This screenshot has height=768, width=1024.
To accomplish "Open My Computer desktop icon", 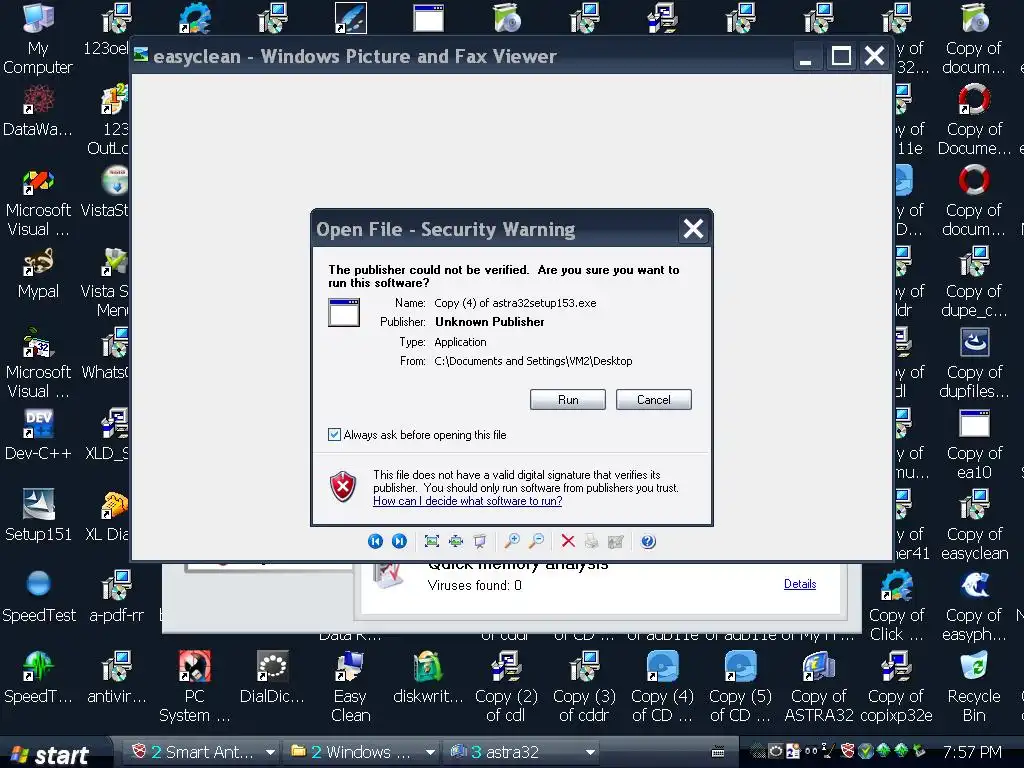I will [x=38, y=39].
